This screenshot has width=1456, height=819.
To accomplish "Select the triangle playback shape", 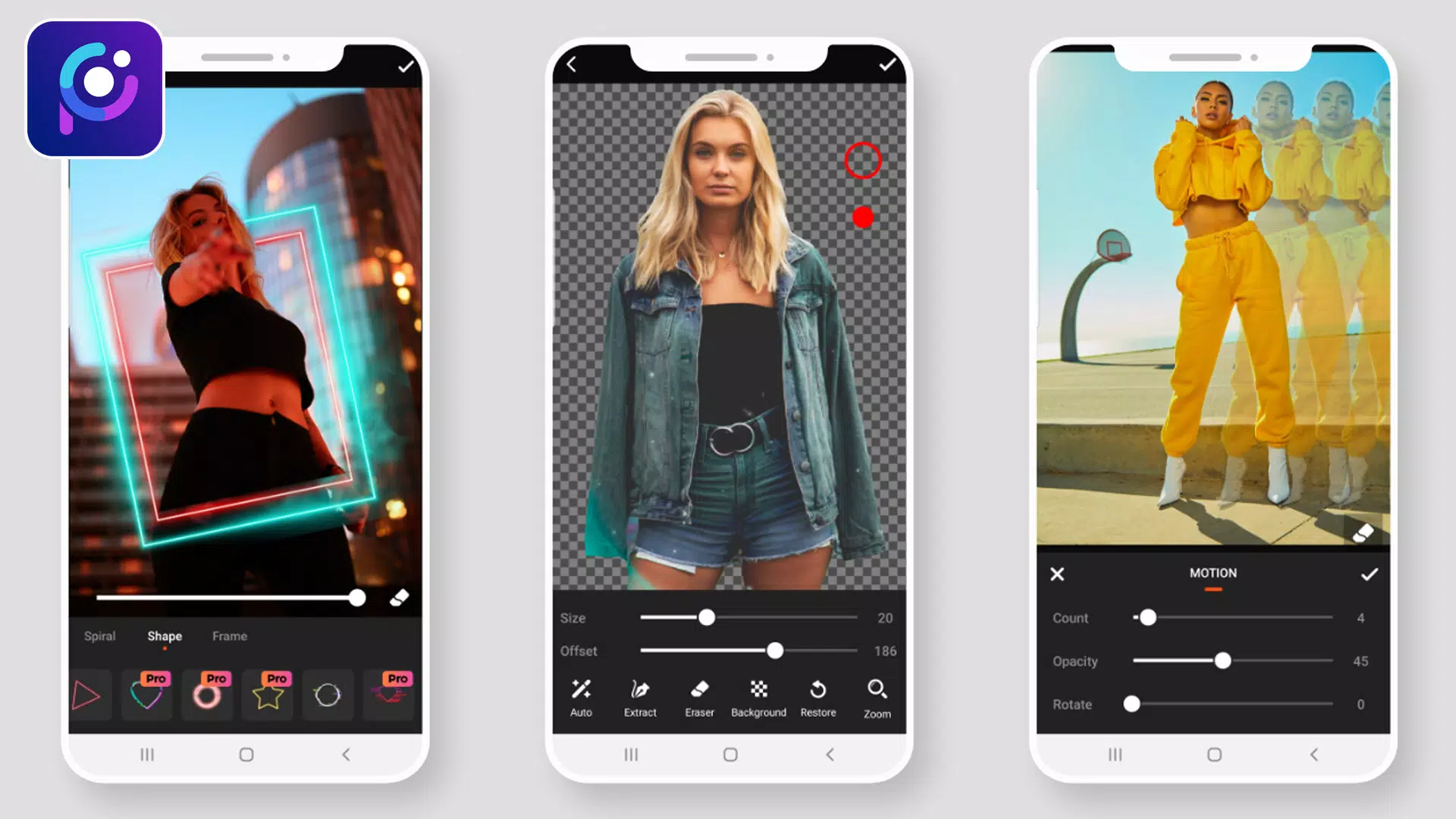I will [87, 695].
